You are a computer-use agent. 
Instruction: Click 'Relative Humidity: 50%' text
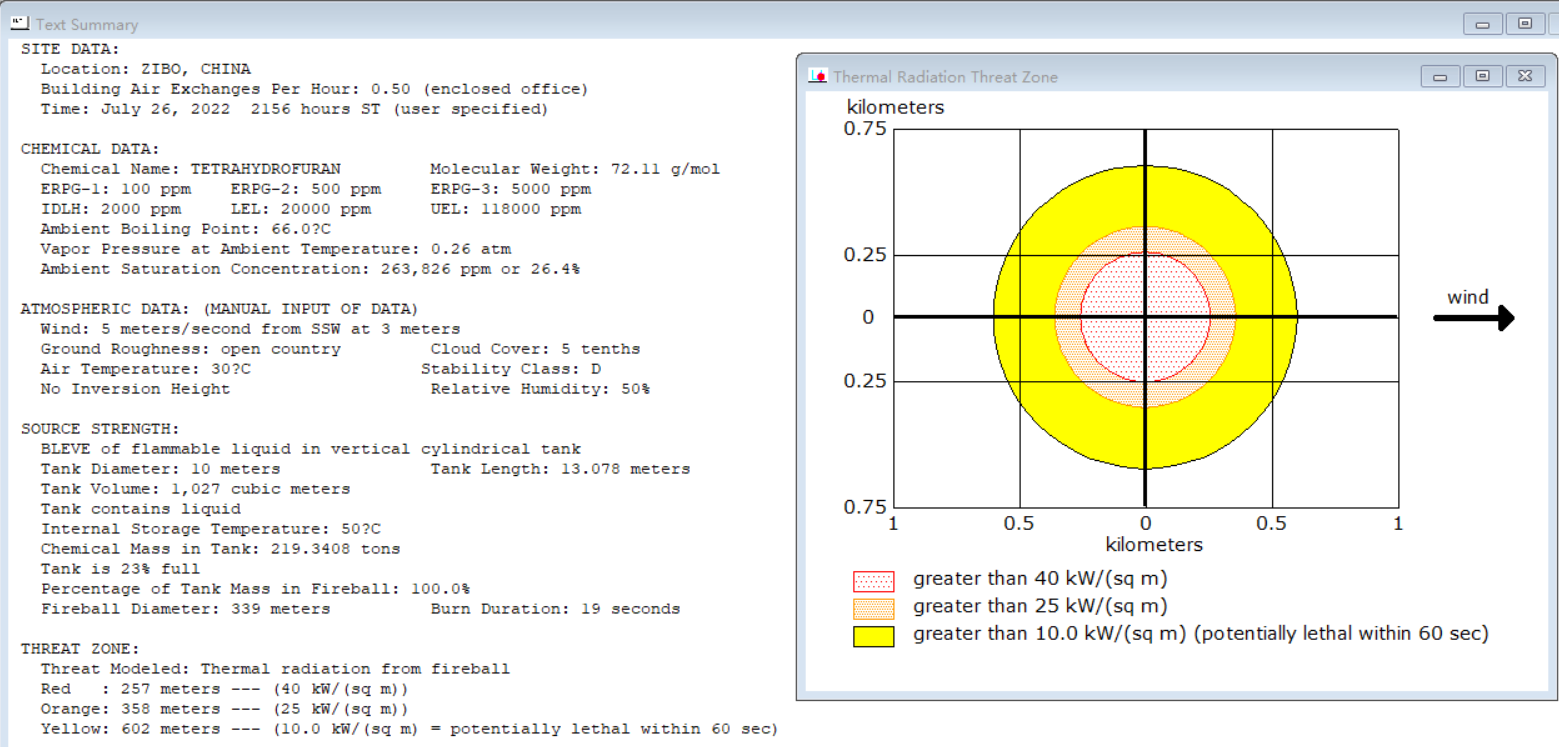tap(540, 389)
